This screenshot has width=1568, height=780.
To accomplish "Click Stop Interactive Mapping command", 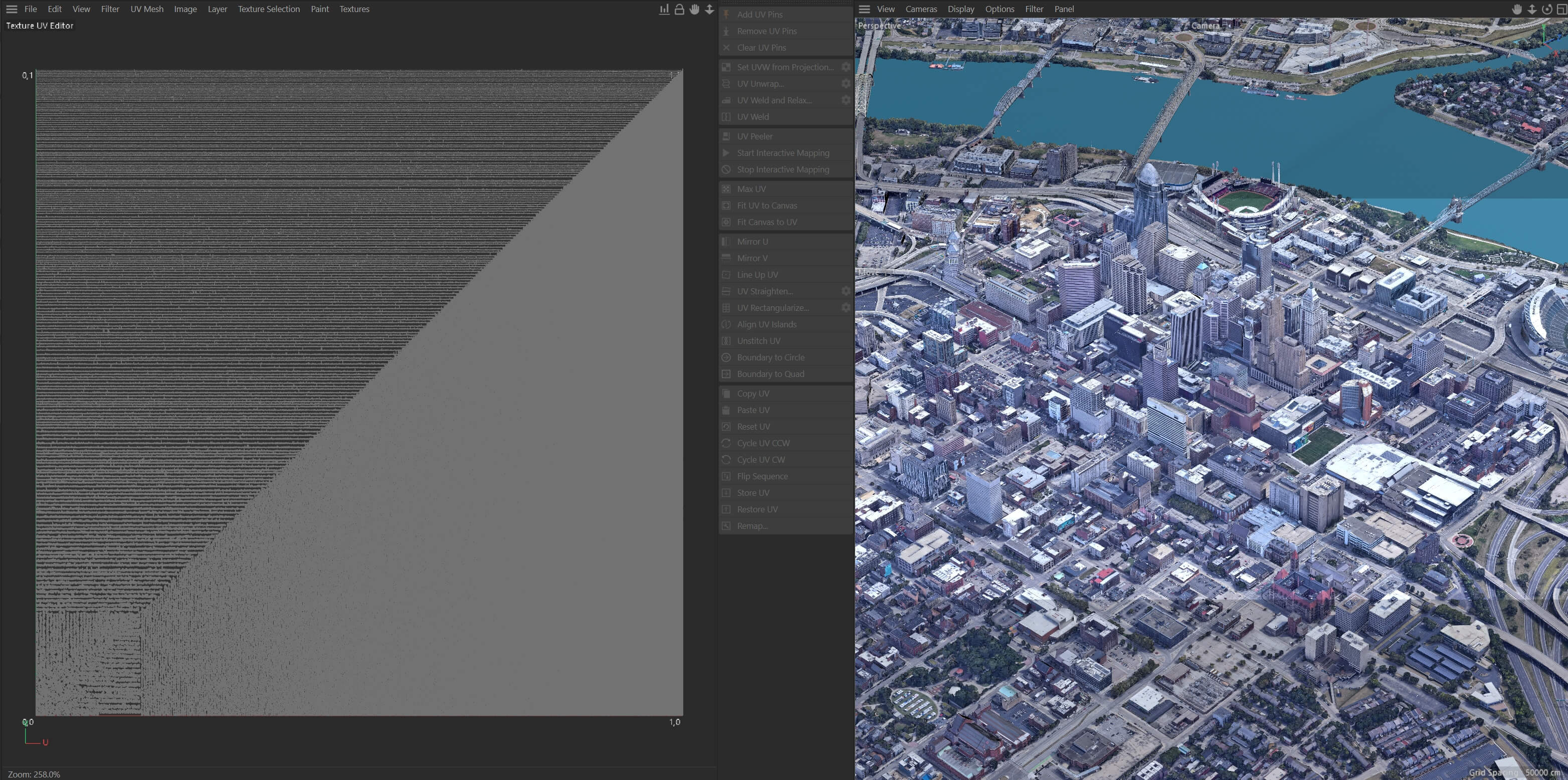I will coord(785,169).
